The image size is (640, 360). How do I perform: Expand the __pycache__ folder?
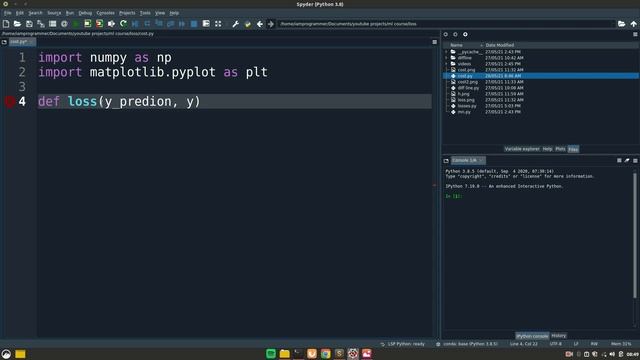[x=446, y=52]
